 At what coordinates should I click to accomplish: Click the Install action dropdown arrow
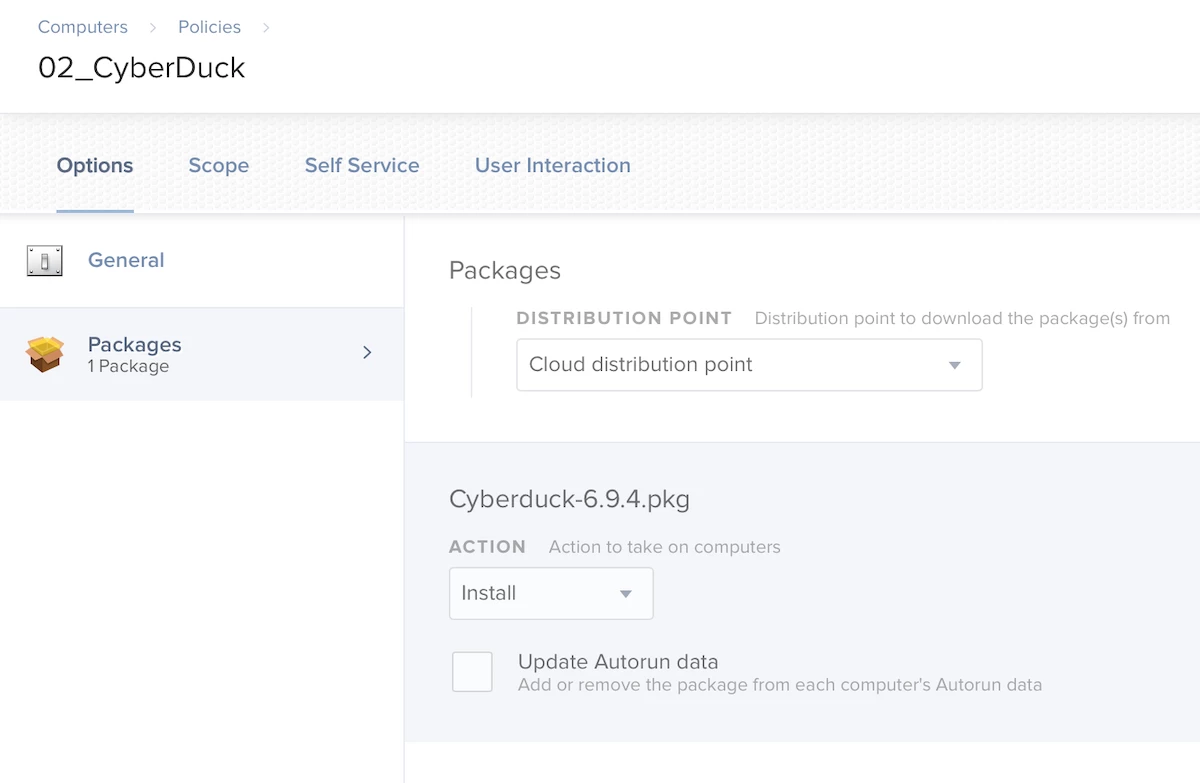[x=626, y=594]
